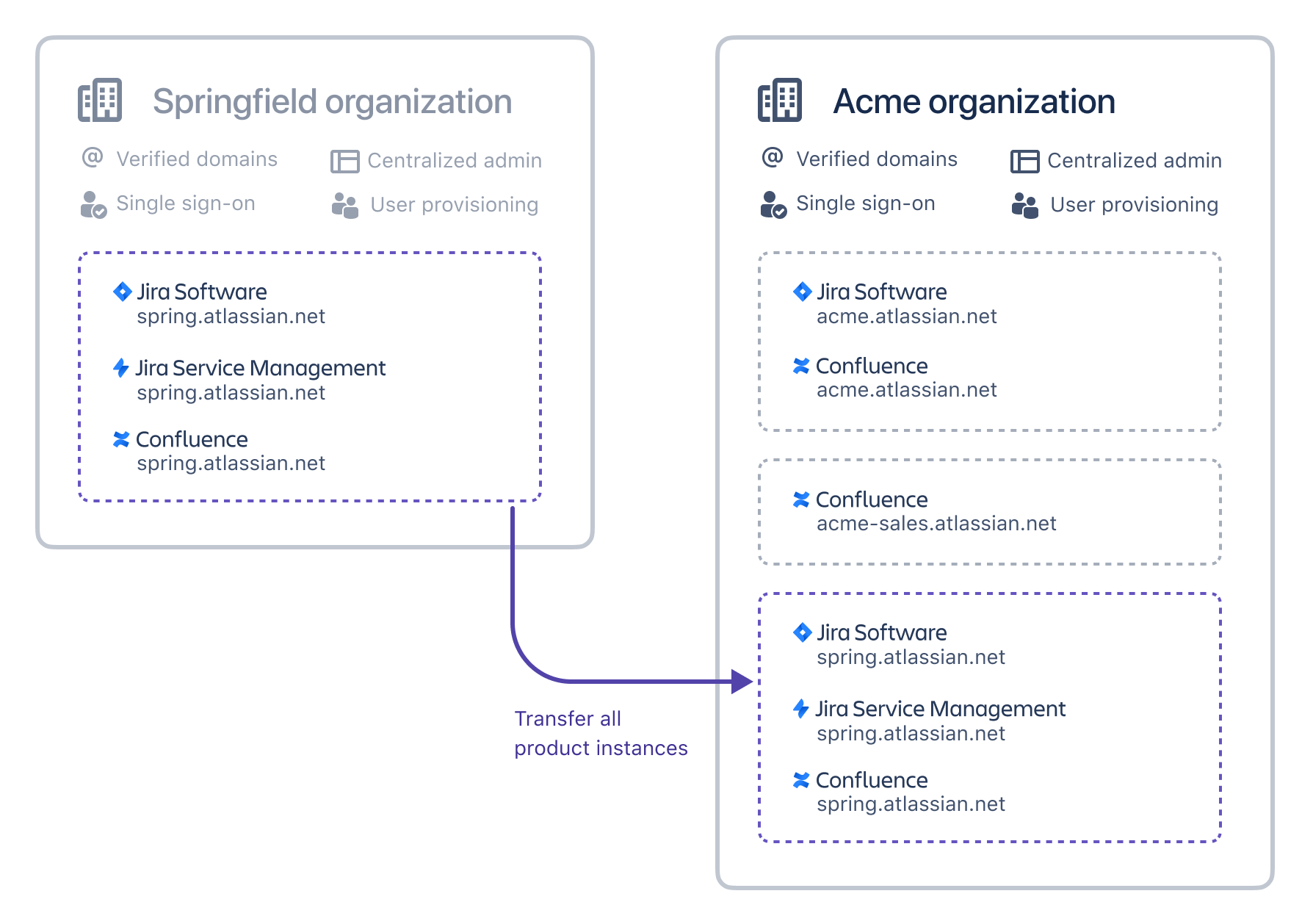
Task: Click Jira Service Management icon in Acme organization
Action: 801,708
